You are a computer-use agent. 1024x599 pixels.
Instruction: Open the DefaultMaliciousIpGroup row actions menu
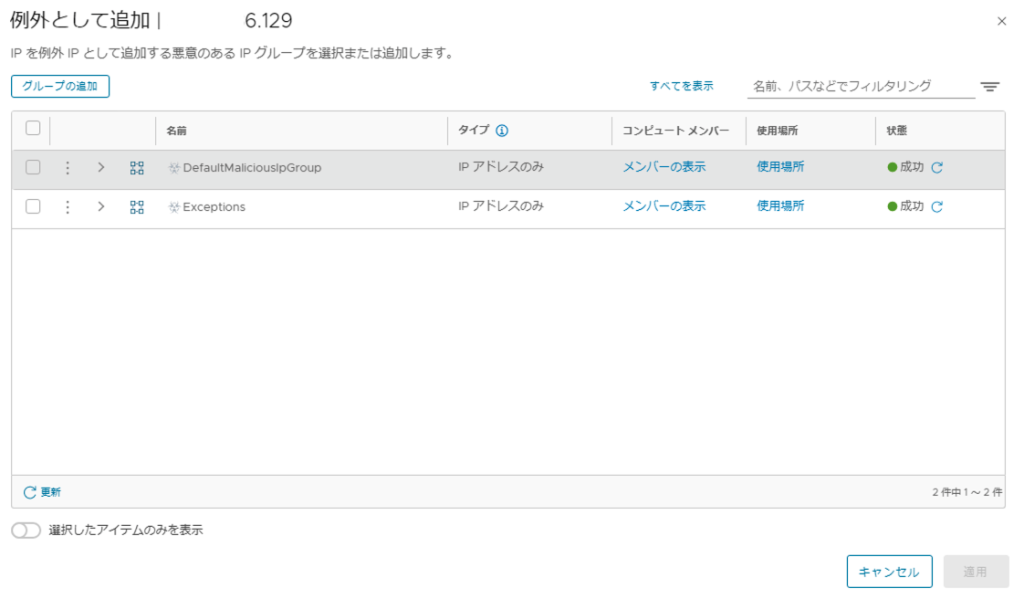coord(67,168)
